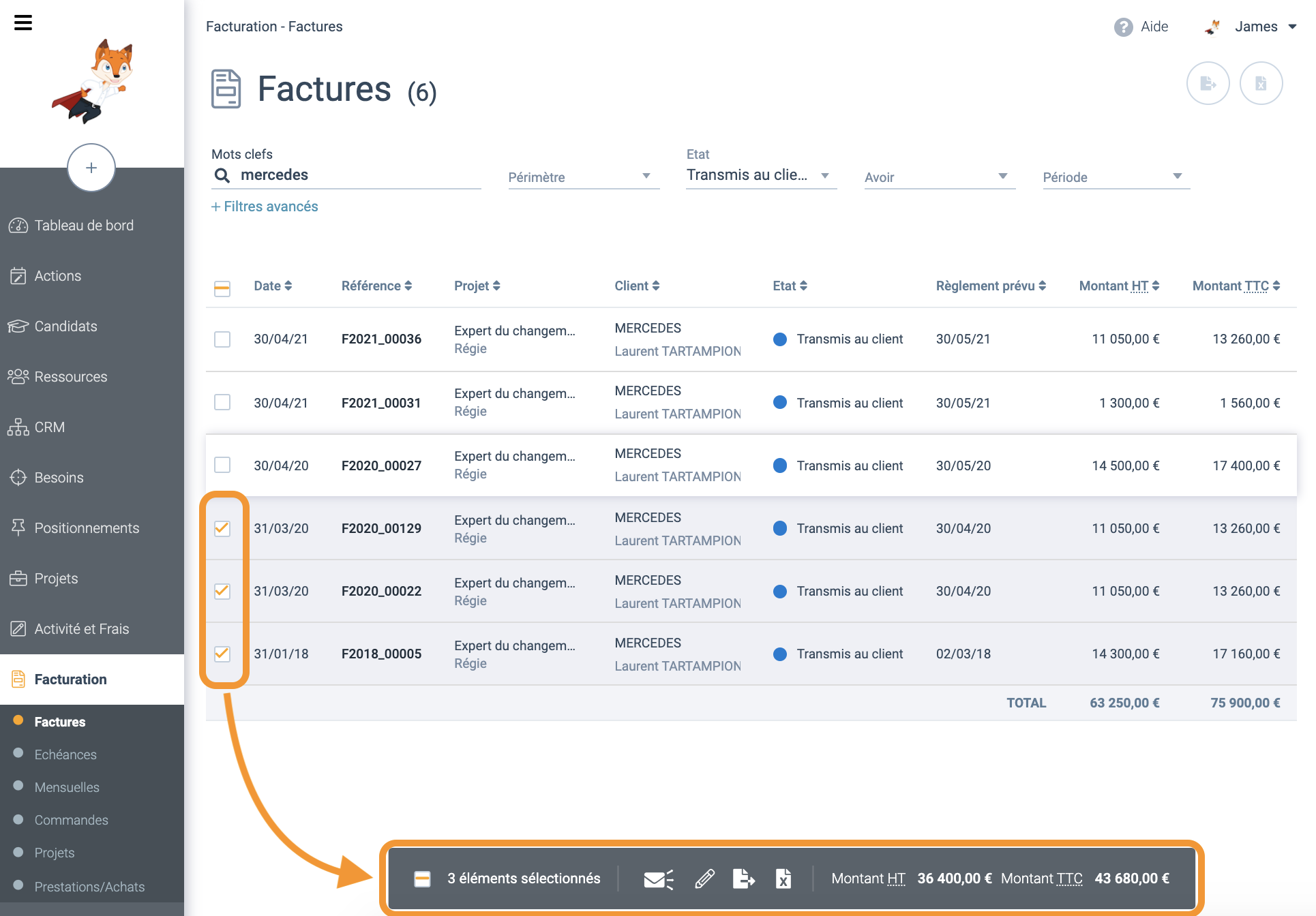Go to Mensuelles submenu

(x=67, y=787)
